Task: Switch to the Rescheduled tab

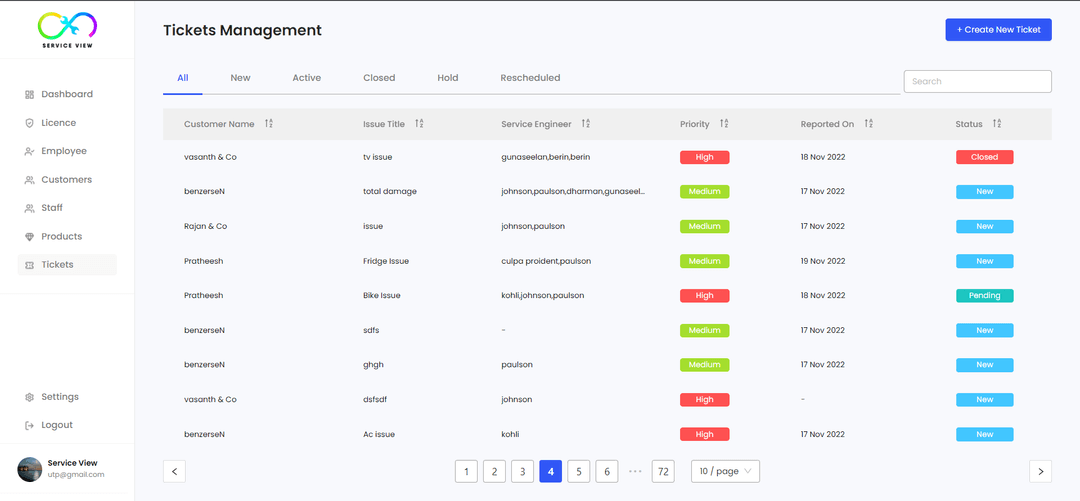Action: point(530,78)
